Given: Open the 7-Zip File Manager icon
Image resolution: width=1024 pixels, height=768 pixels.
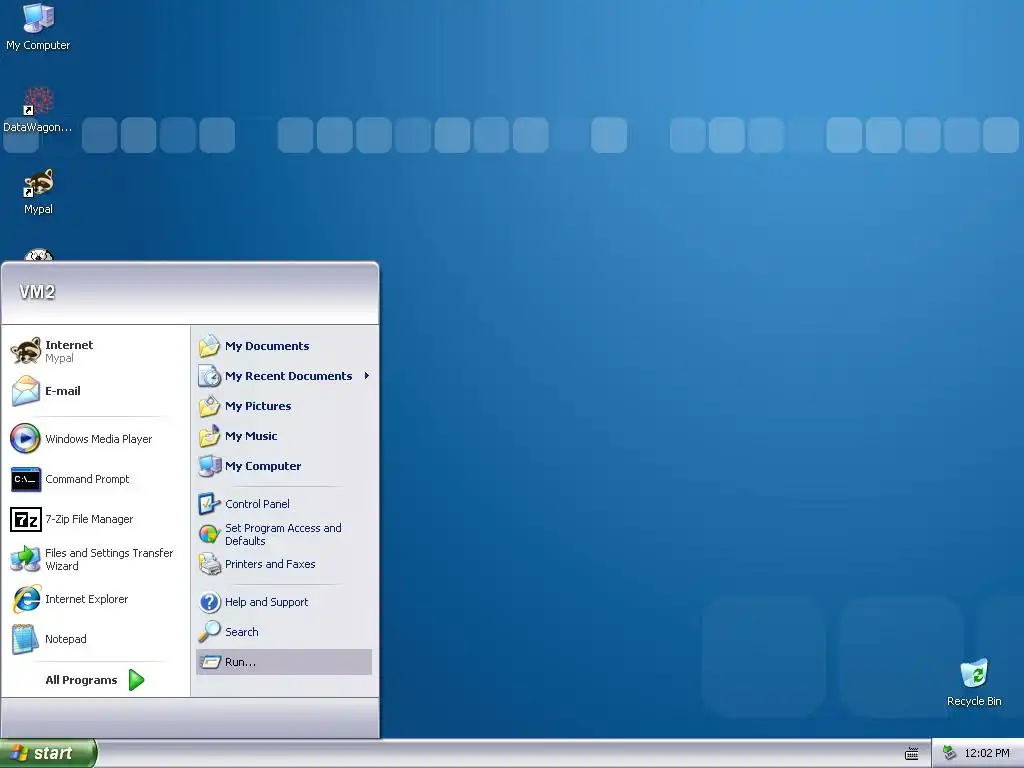Looking at the screenshot, I should coord(26,519).
